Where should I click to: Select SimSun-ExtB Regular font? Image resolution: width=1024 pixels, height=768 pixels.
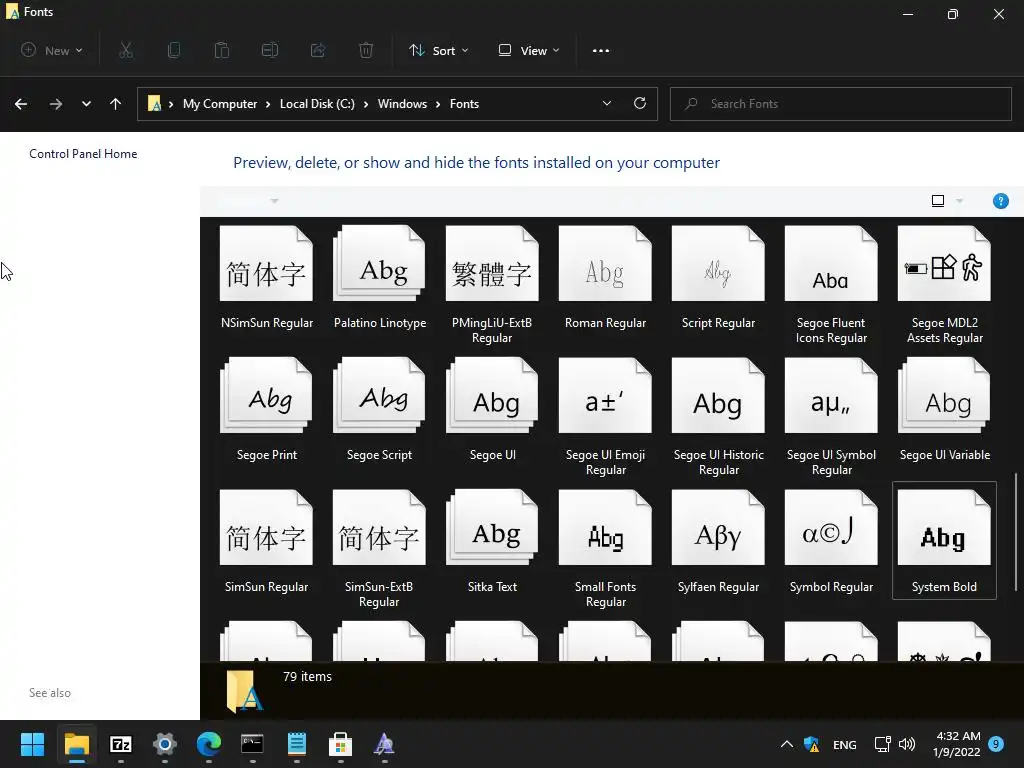379,549
